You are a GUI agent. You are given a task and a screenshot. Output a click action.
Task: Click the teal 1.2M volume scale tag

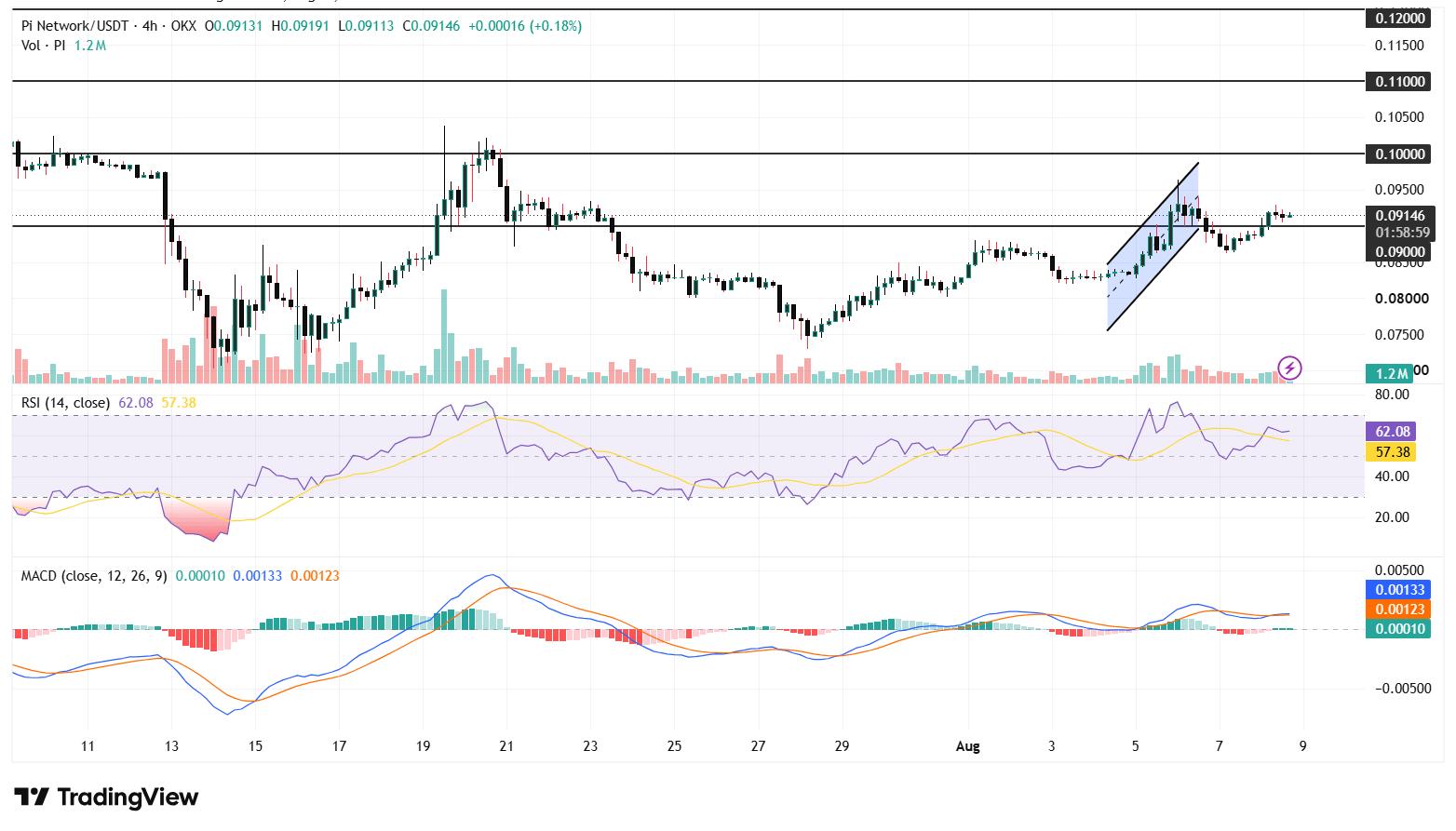(1389, 373)
